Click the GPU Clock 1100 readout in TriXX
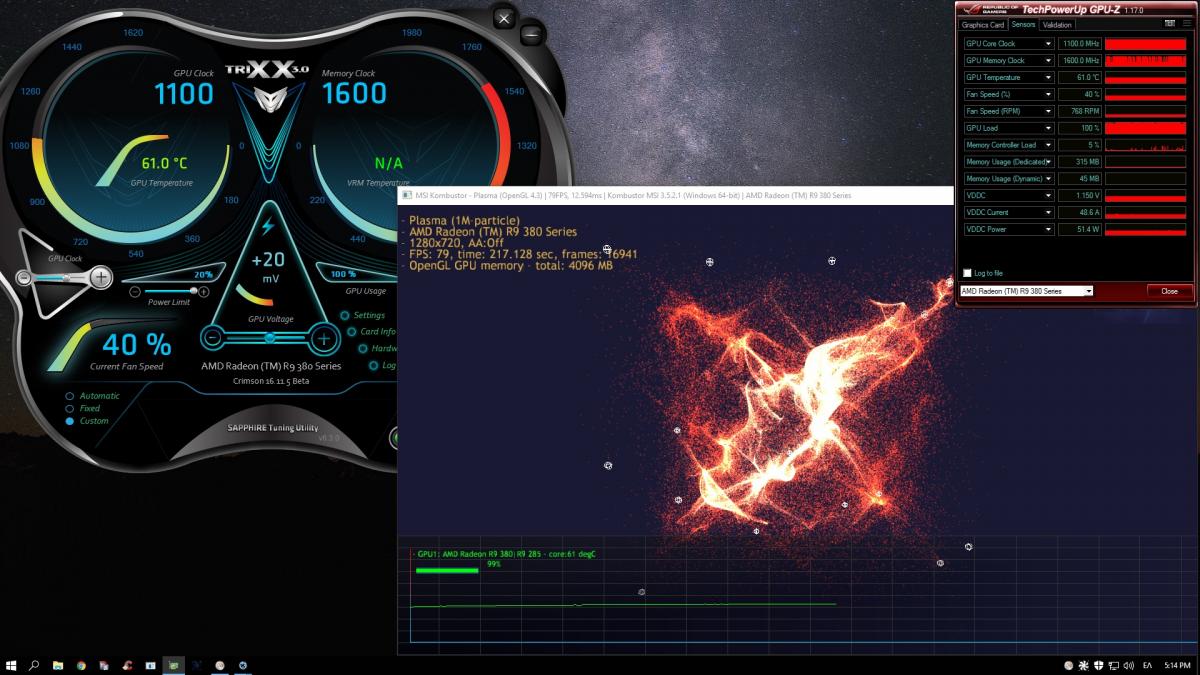 point(184,94)
